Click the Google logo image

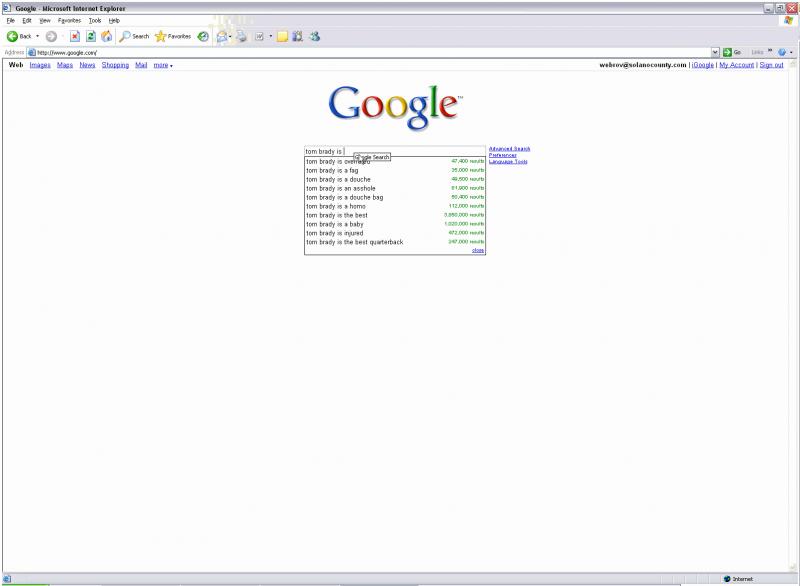point(395,107)
